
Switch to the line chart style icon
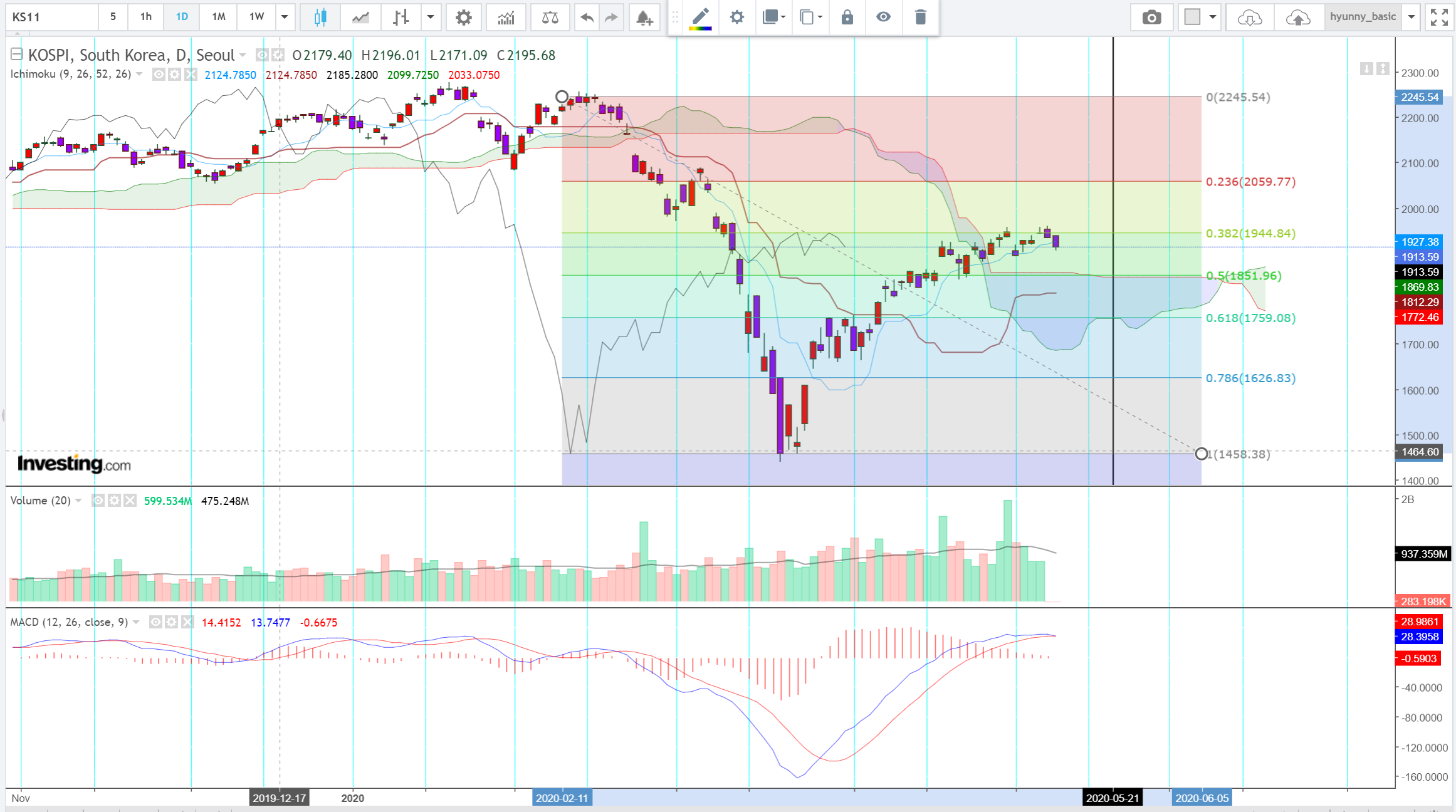(x=360, y=17)
